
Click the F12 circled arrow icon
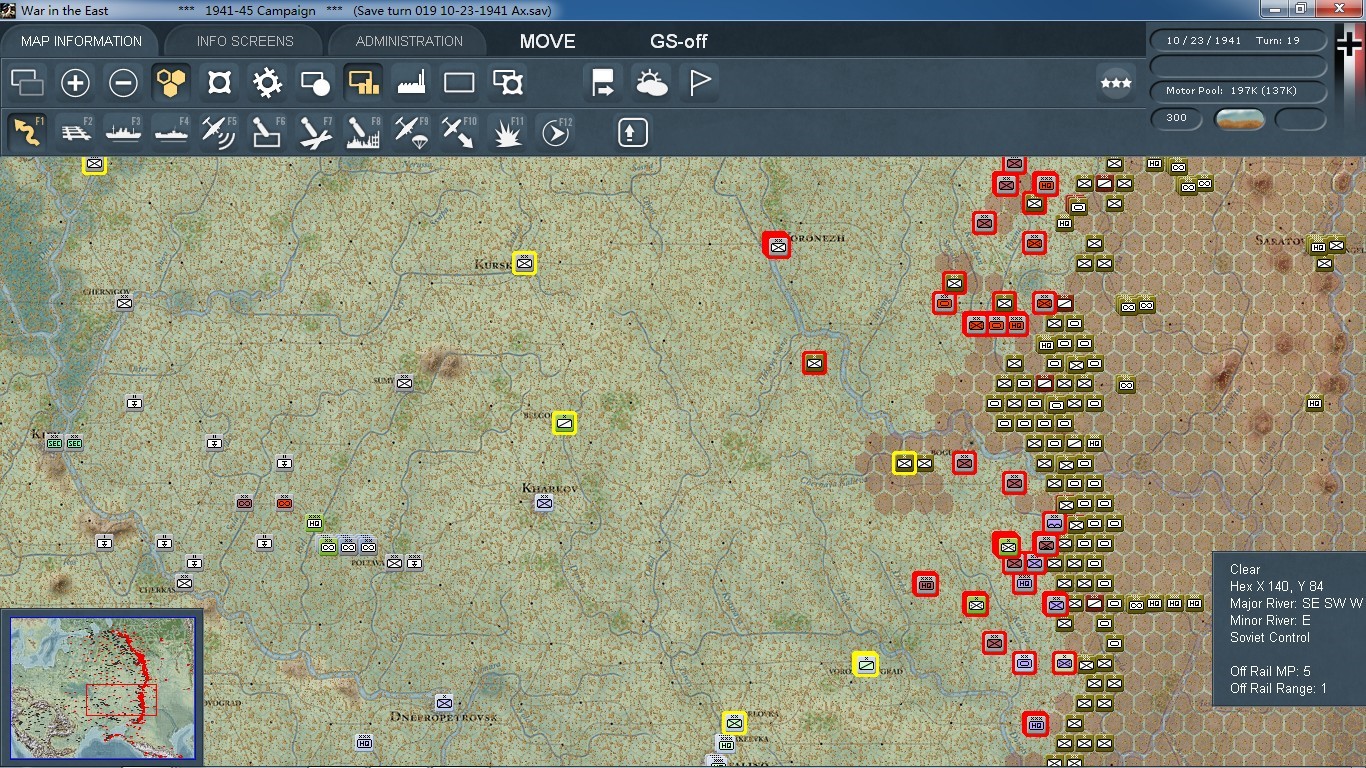(x=555, y=132)
